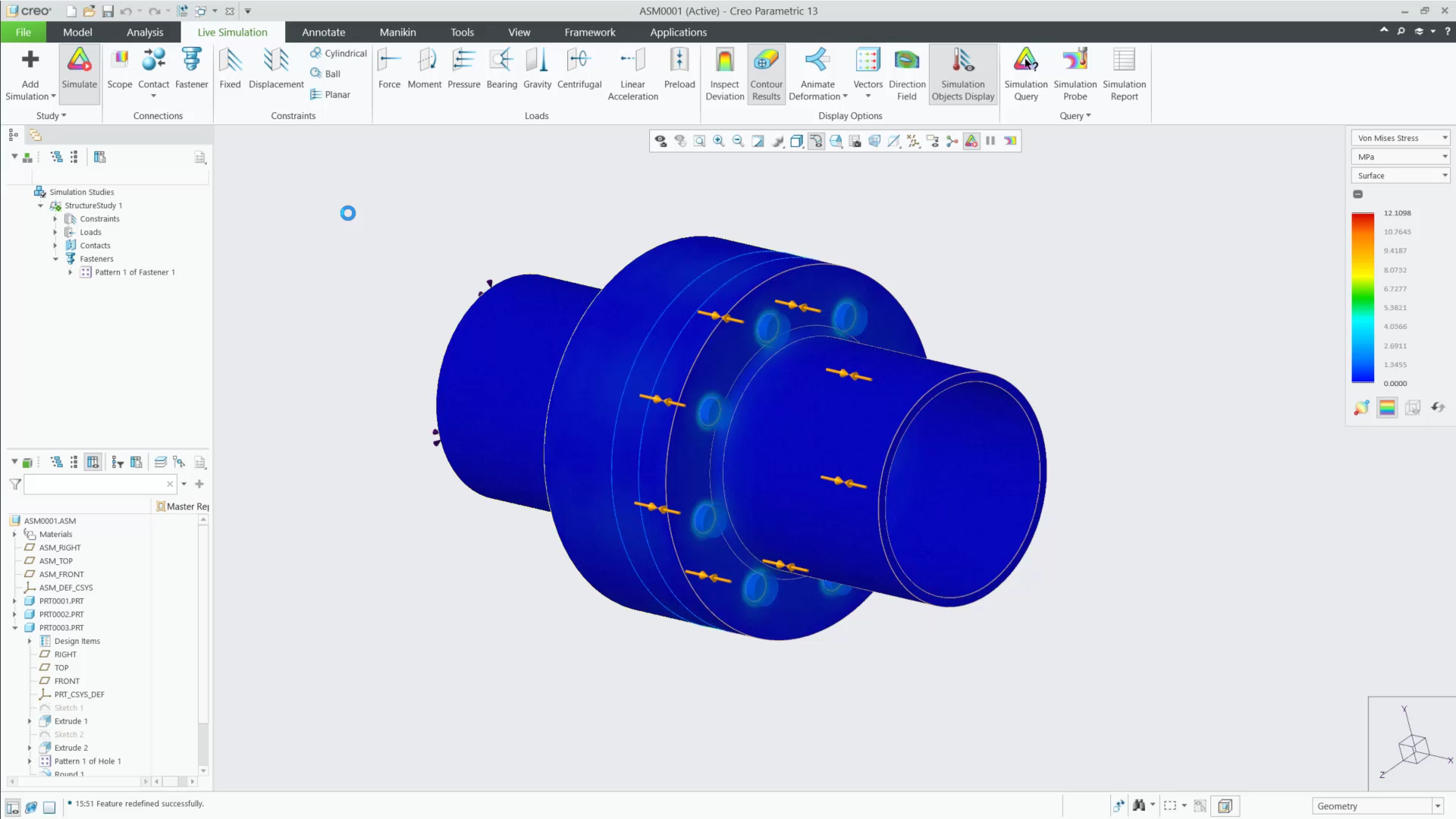Open the MPa units dropdown
The image size is (1456, 819).
(x=1400, y=157)
